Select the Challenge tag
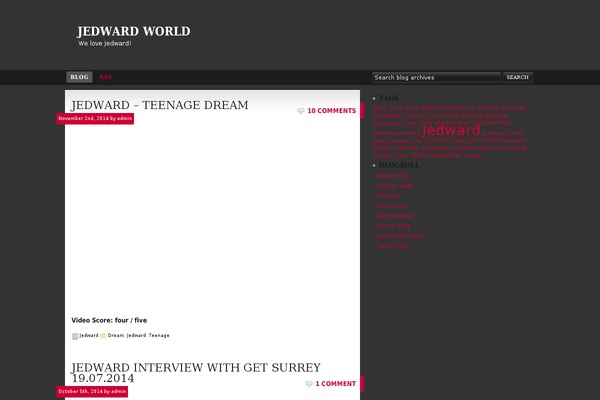600x400 pixels. point(387,116)
